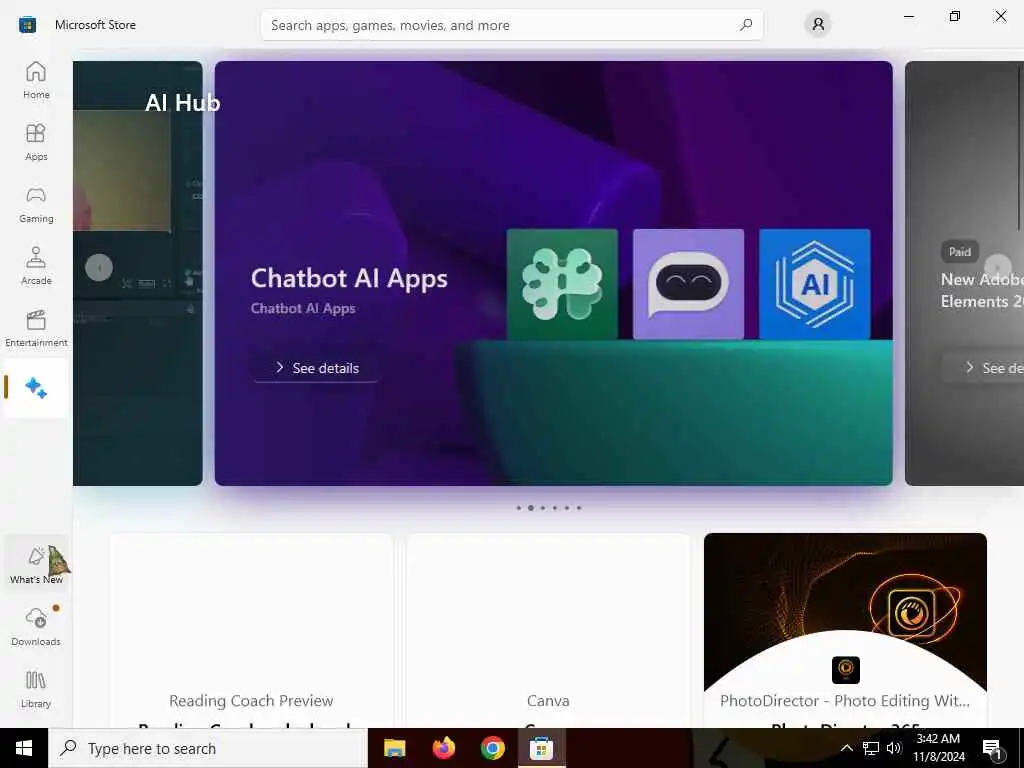
Task: Launch Firefox from the taskbar
Action: point(443,748)
